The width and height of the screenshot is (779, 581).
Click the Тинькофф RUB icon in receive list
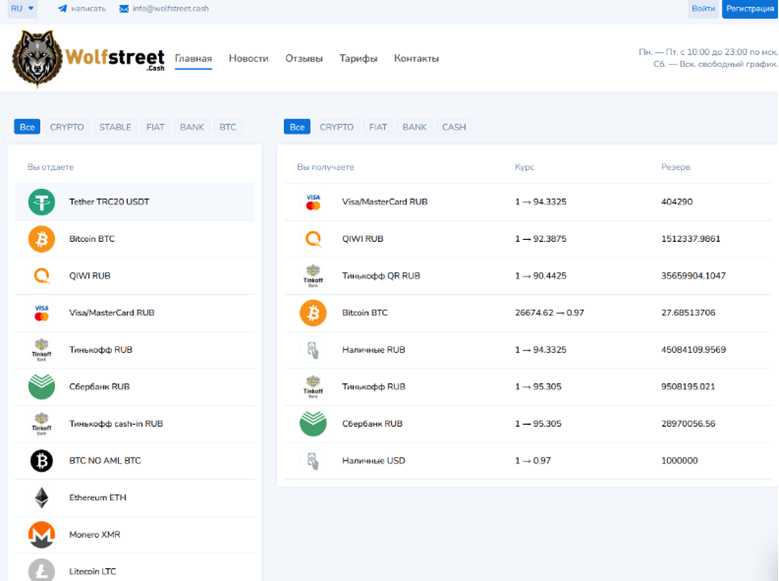[x=313, y=387]
